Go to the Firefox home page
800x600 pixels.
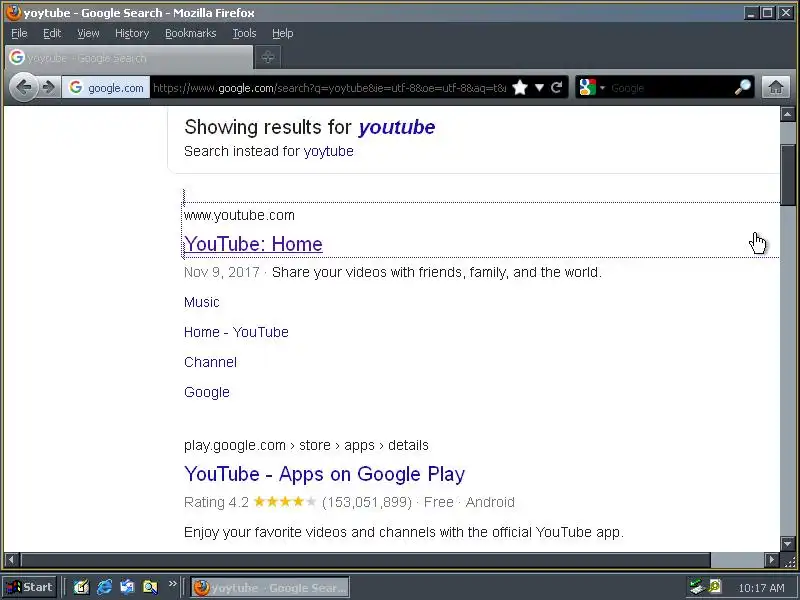pyautogui.click(x=776, y=87)
